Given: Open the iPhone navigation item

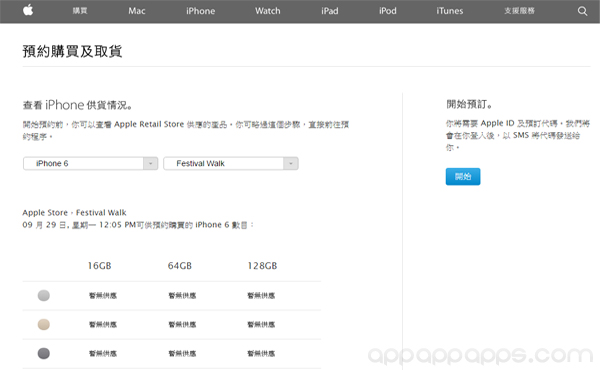Looking at the screenshot, I should click(x=201, y=11).
